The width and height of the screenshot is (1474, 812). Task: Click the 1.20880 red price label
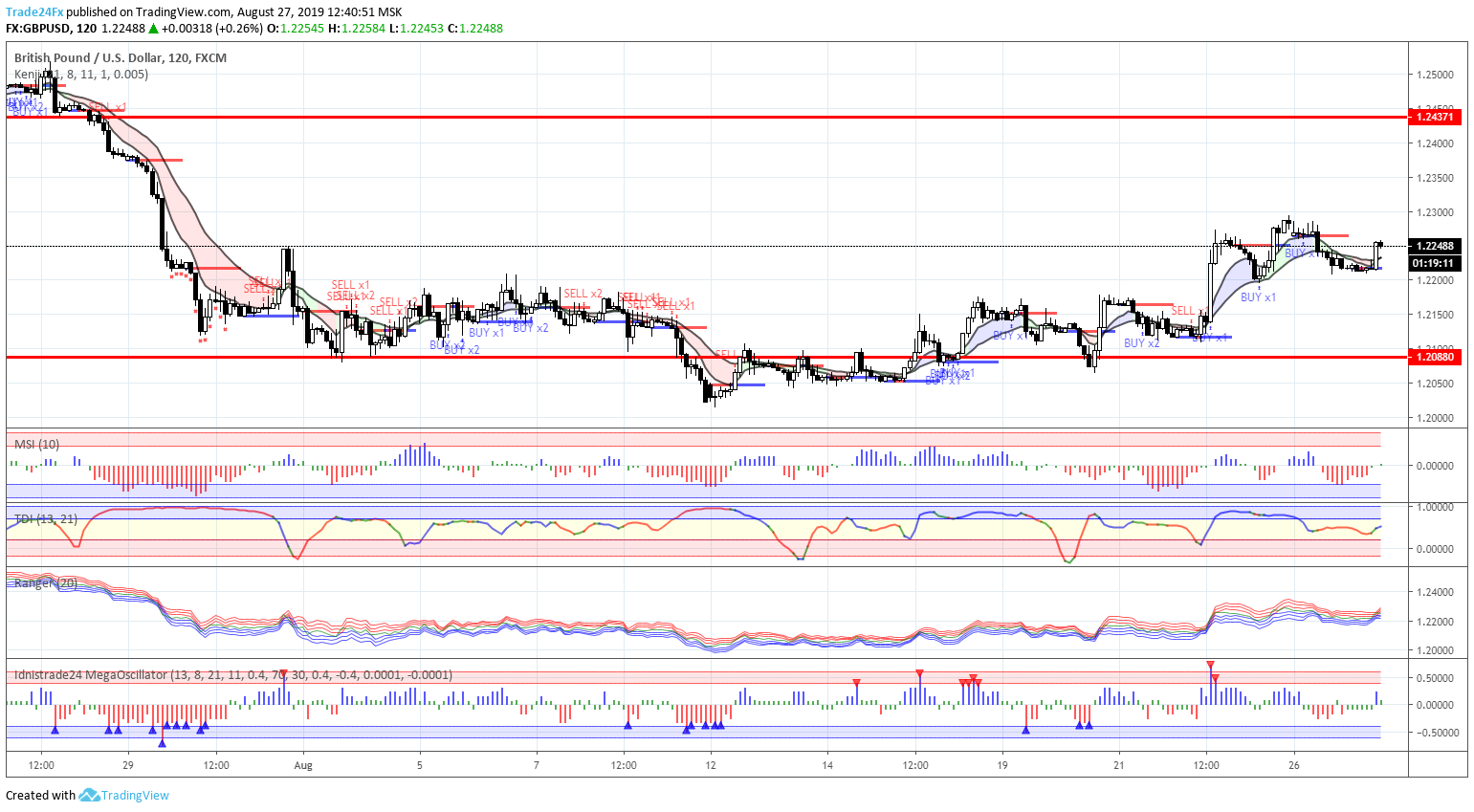[x=1435, y=357]
